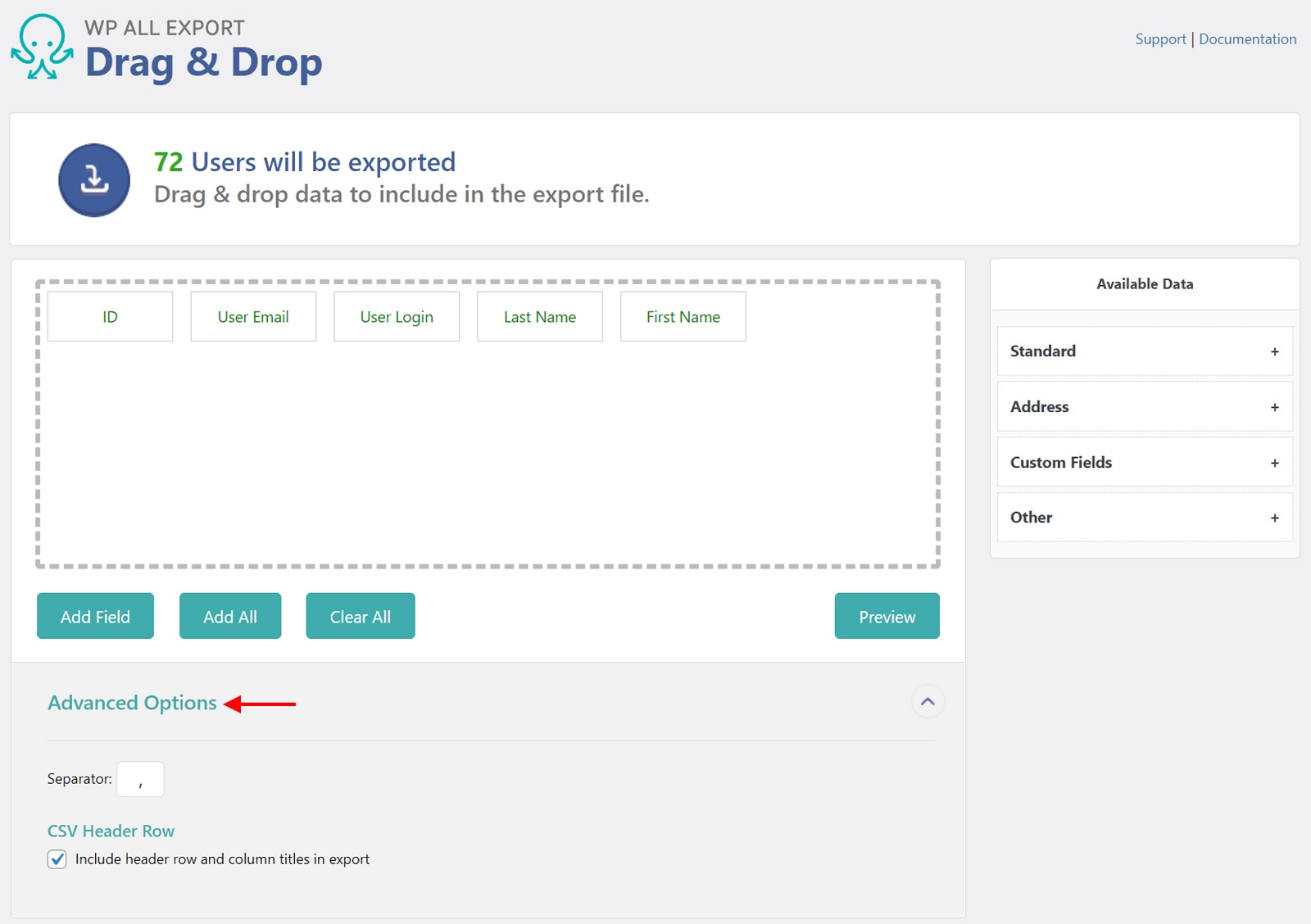1311x924 pixels.
Task: Select the User Email field box
Action: [252, 316]
